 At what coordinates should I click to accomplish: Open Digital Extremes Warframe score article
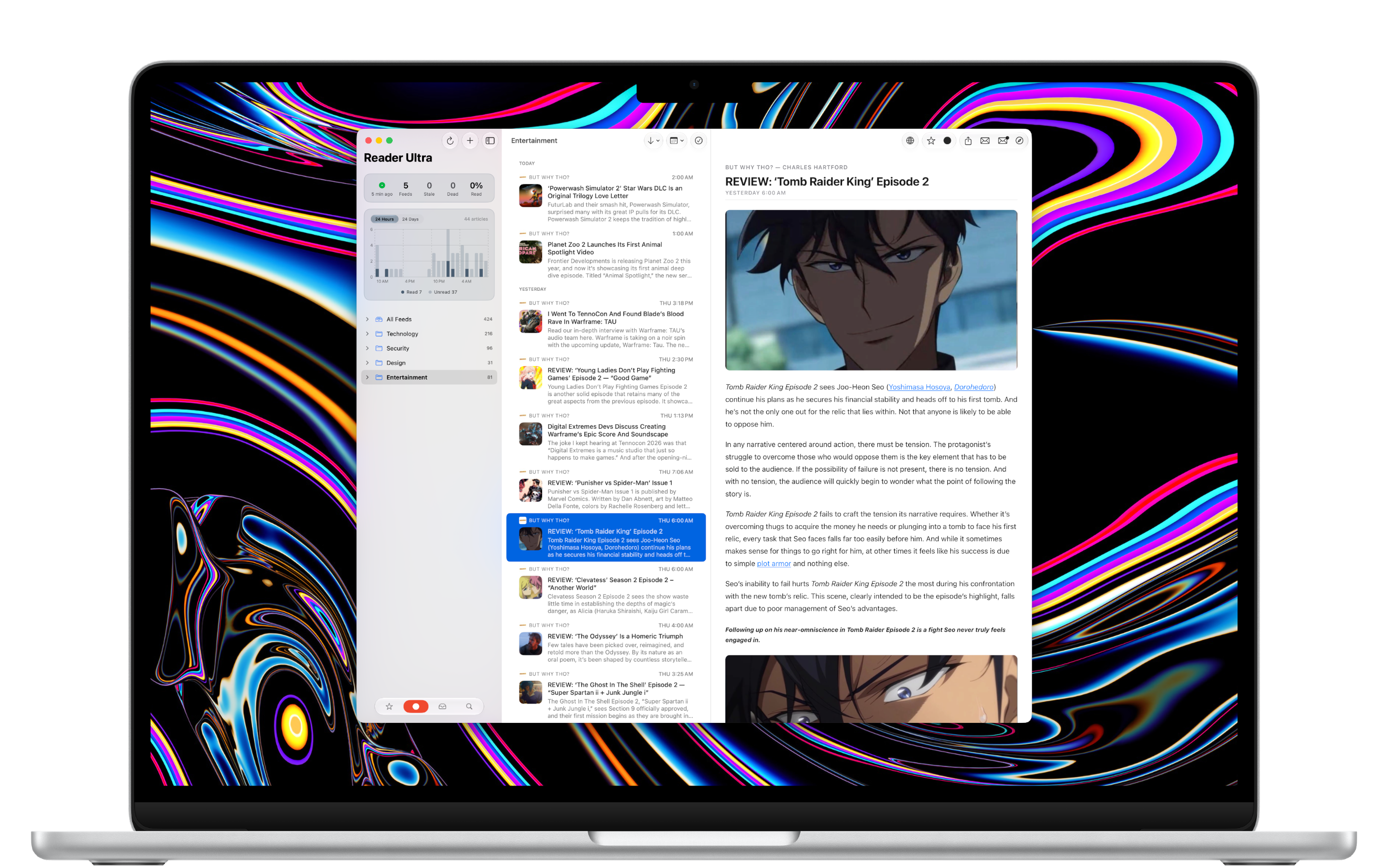(606, 436)
